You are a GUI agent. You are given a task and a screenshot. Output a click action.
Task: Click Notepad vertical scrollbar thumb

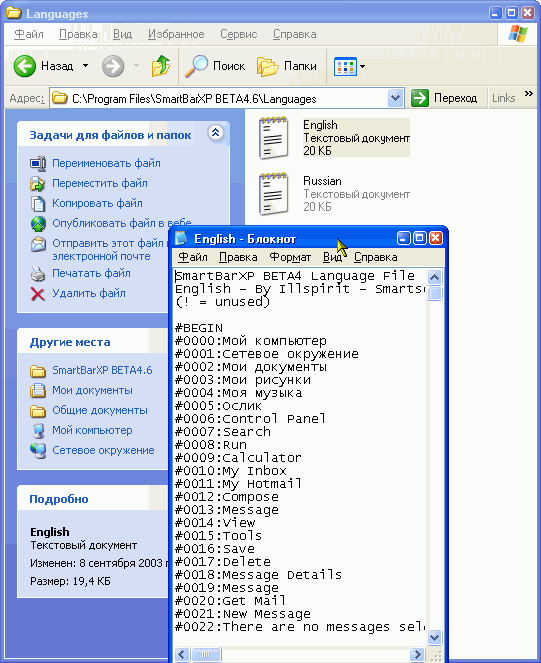434,293
